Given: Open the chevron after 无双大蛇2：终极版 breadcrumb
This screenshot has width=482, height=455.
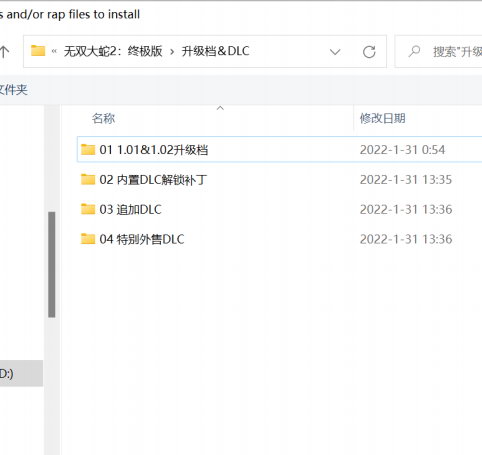Looking at the screenshot, I should (x=172, y=52).
